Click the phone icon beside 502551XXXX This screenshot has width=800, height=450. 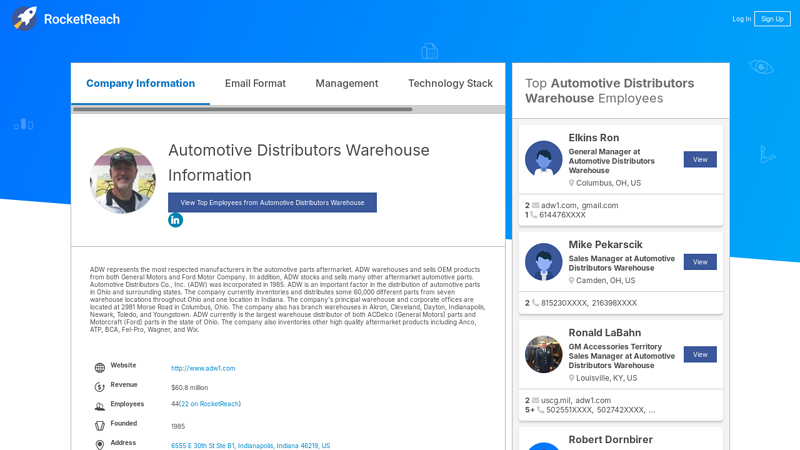(x=540, y=410)
